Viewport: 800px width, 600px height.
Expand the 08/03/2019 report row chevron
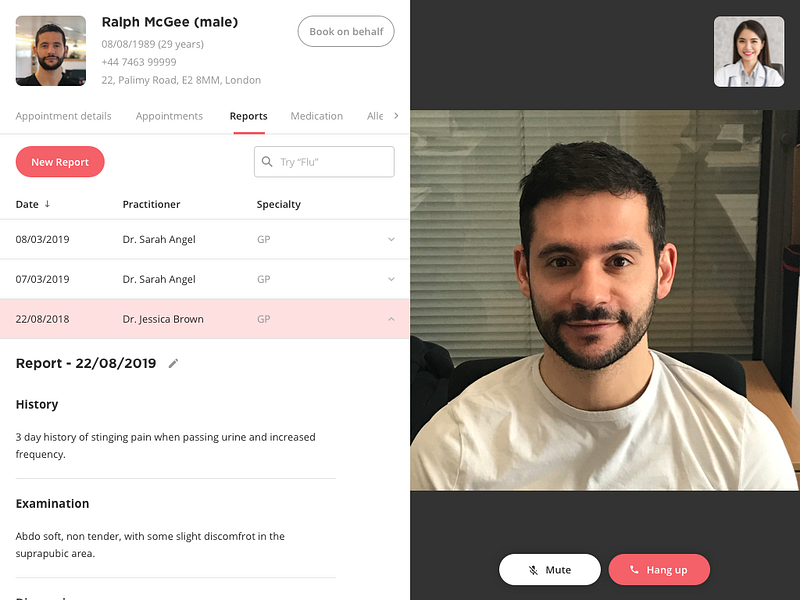pos(391,239)
